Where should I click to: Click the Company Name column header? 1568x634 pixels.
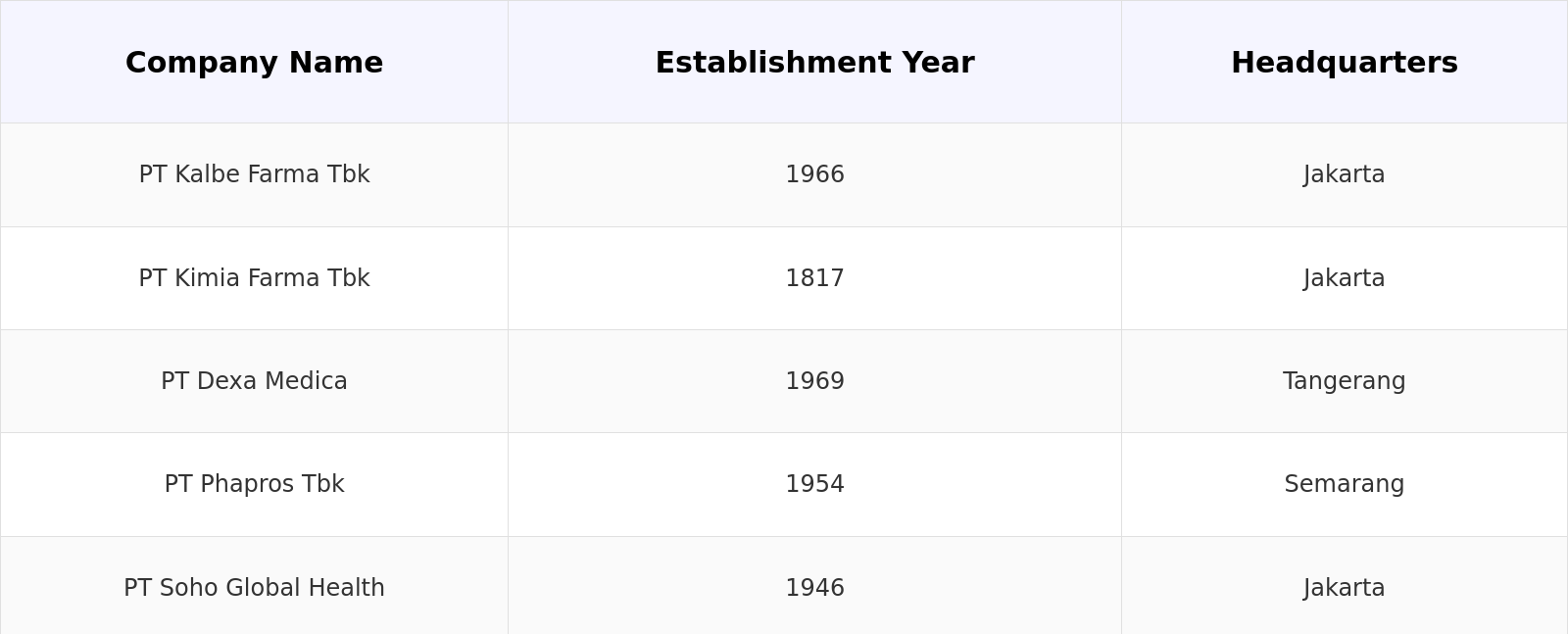coord(254,64)
